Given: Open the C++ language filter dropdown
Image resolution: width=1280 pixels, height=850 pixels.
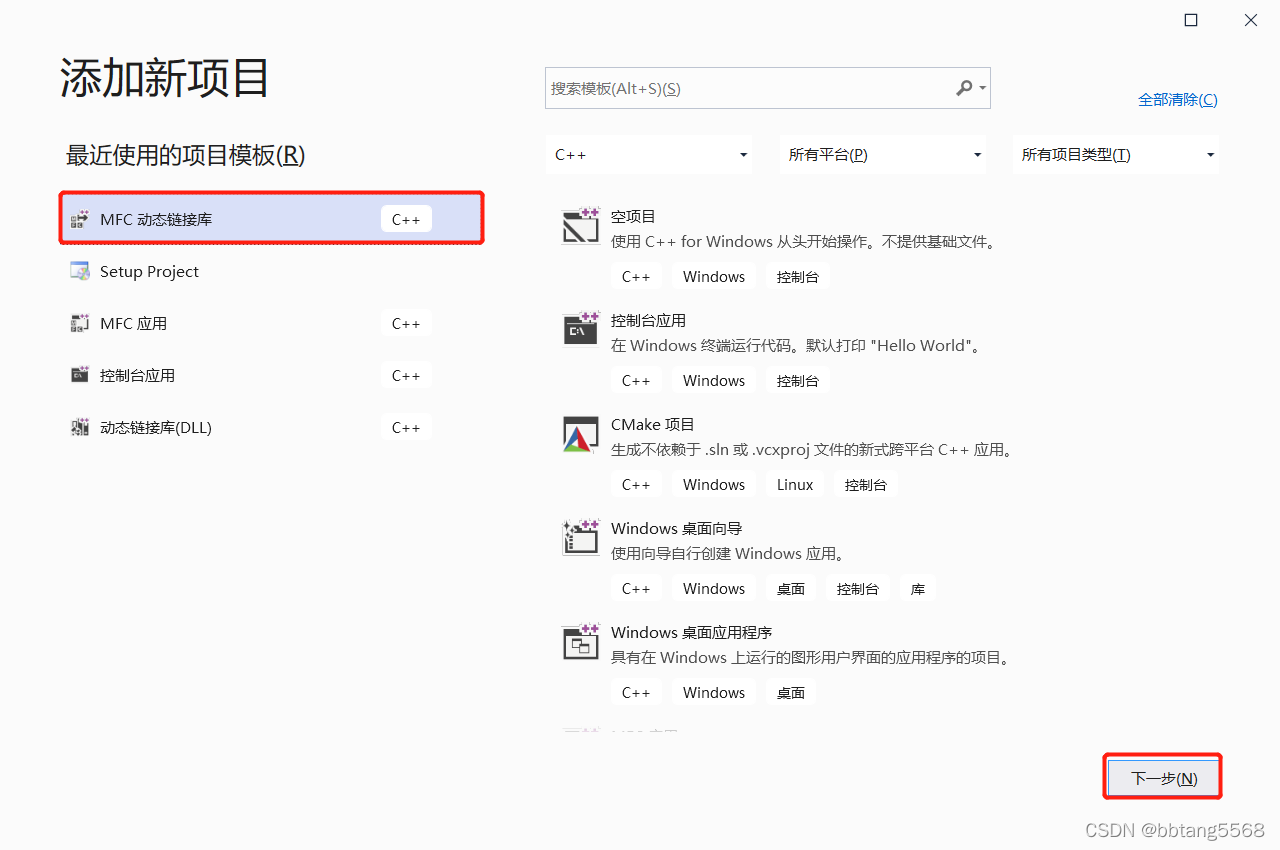Looking at the screenshot, I should (x=650, y=155).
